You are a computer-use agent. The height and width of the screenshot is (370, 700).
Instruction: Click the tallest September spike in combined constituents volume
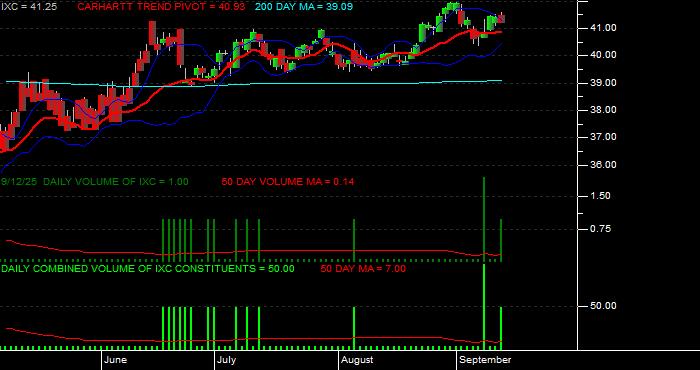484,306
